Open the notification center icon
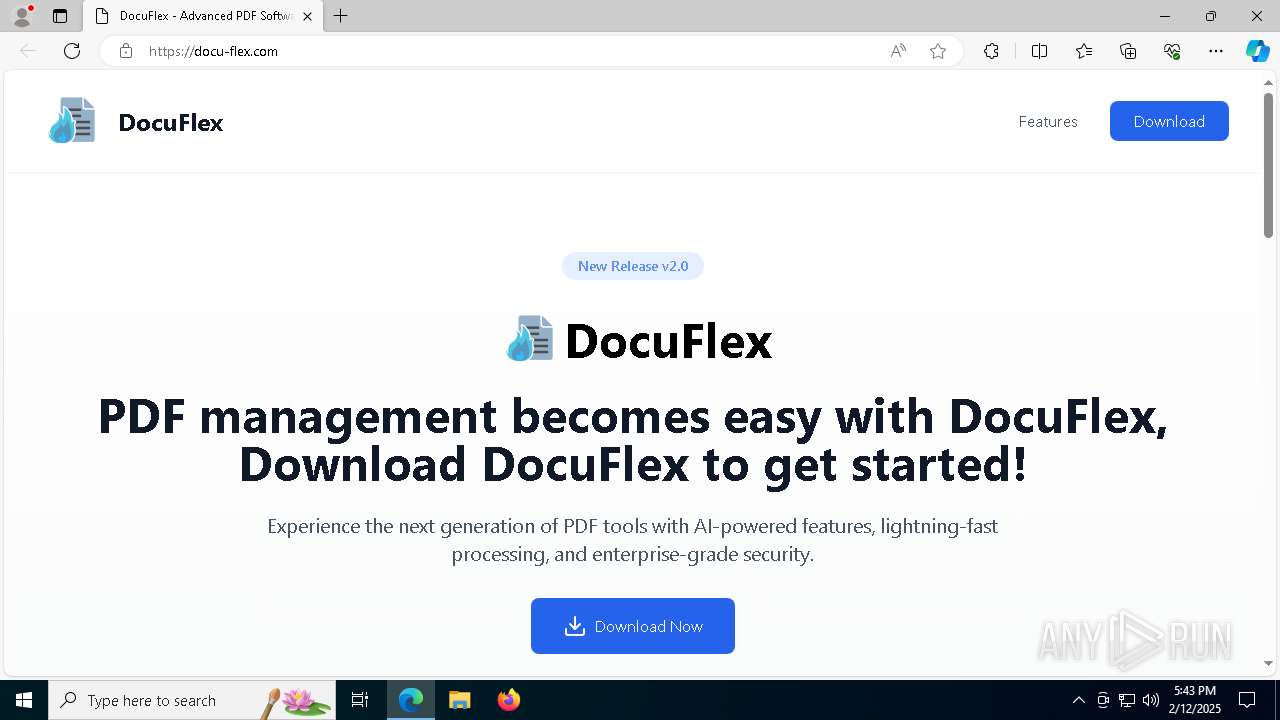The image size is (1280, 720). (x=1247, y=700)
